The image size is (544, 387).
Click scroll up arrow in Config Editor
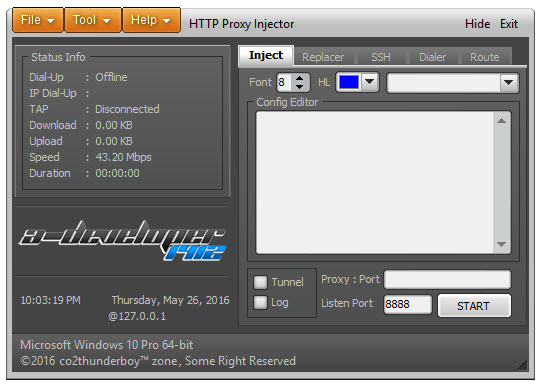pyautogui.click(x=501, y=121)
